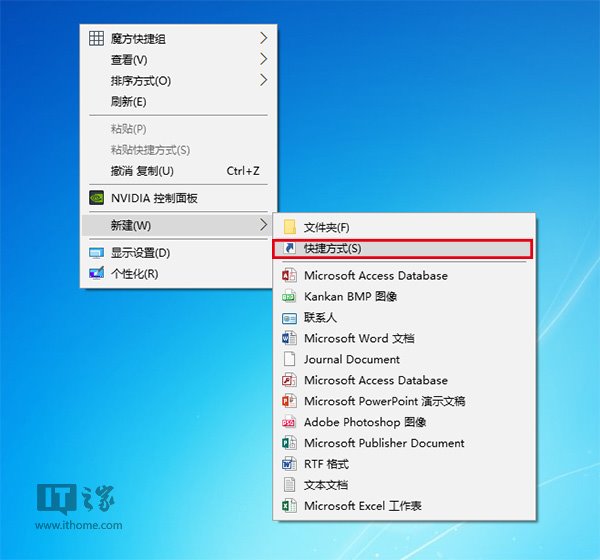Click the shortcut arrow icon beside 快捷方式(S)
Viewport: 600px width, 560px height.
[x=290, y=248]
